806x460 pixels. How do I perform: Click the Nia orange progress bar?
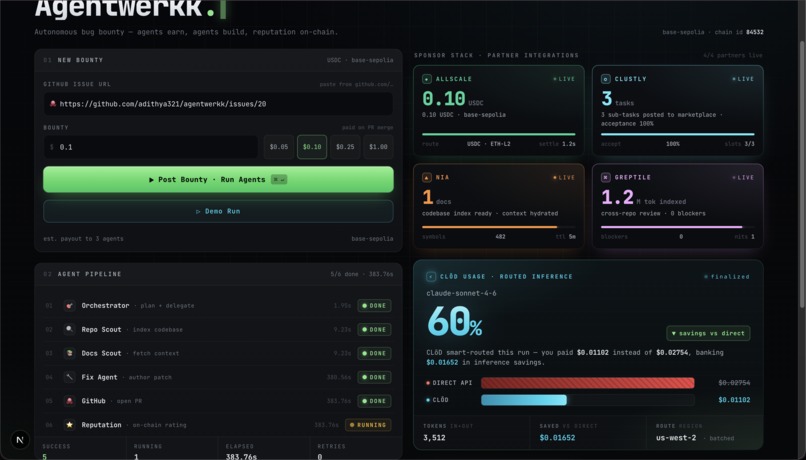click(x=489, y=227)
